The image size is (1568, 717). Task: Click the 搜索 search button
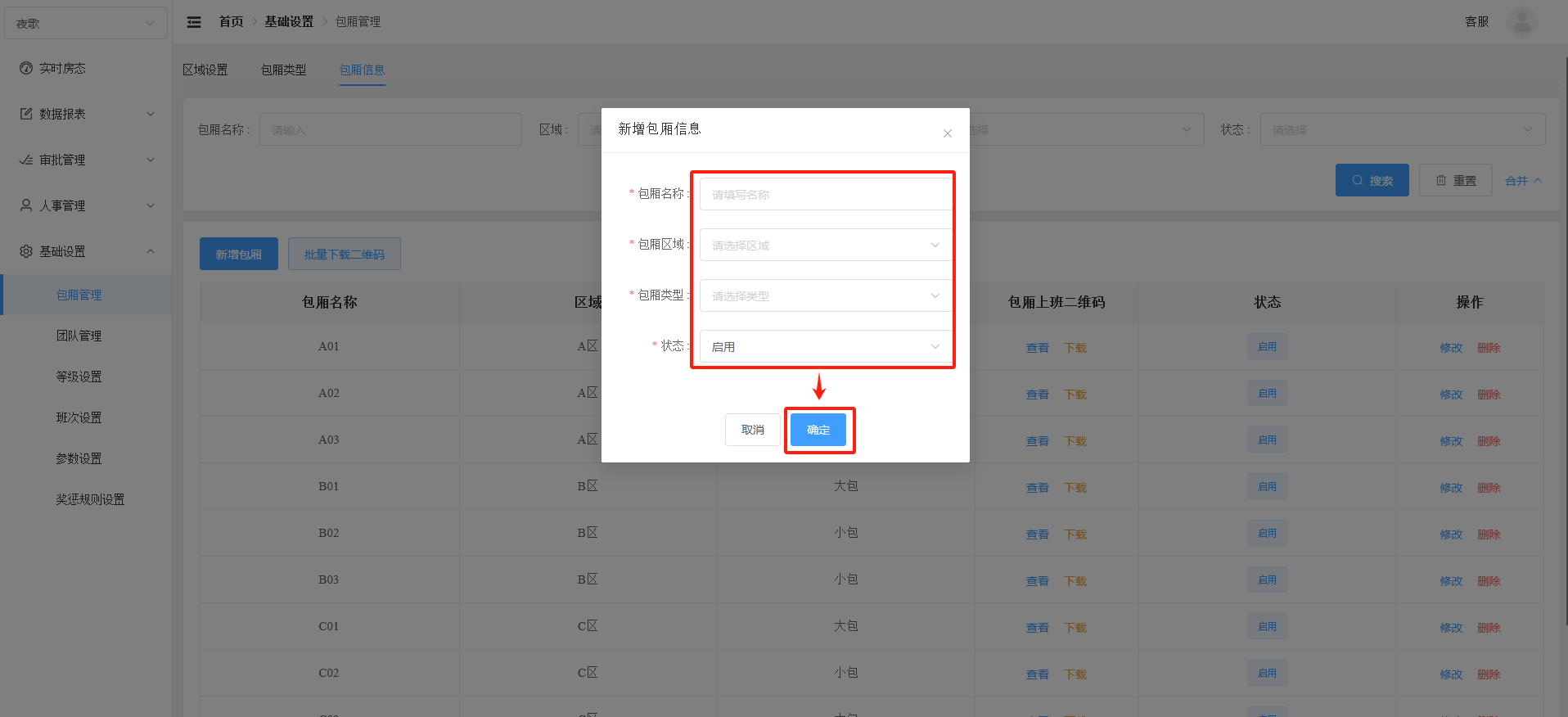pyautogui.click(x=1372, y=180)
